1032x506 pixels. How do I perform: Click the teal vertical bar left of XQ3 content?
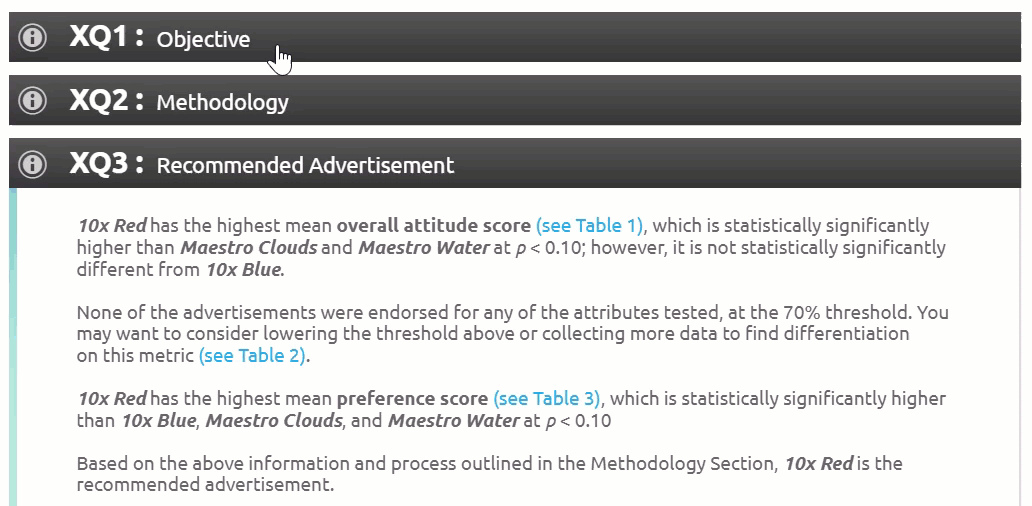[x=13, y=347]
